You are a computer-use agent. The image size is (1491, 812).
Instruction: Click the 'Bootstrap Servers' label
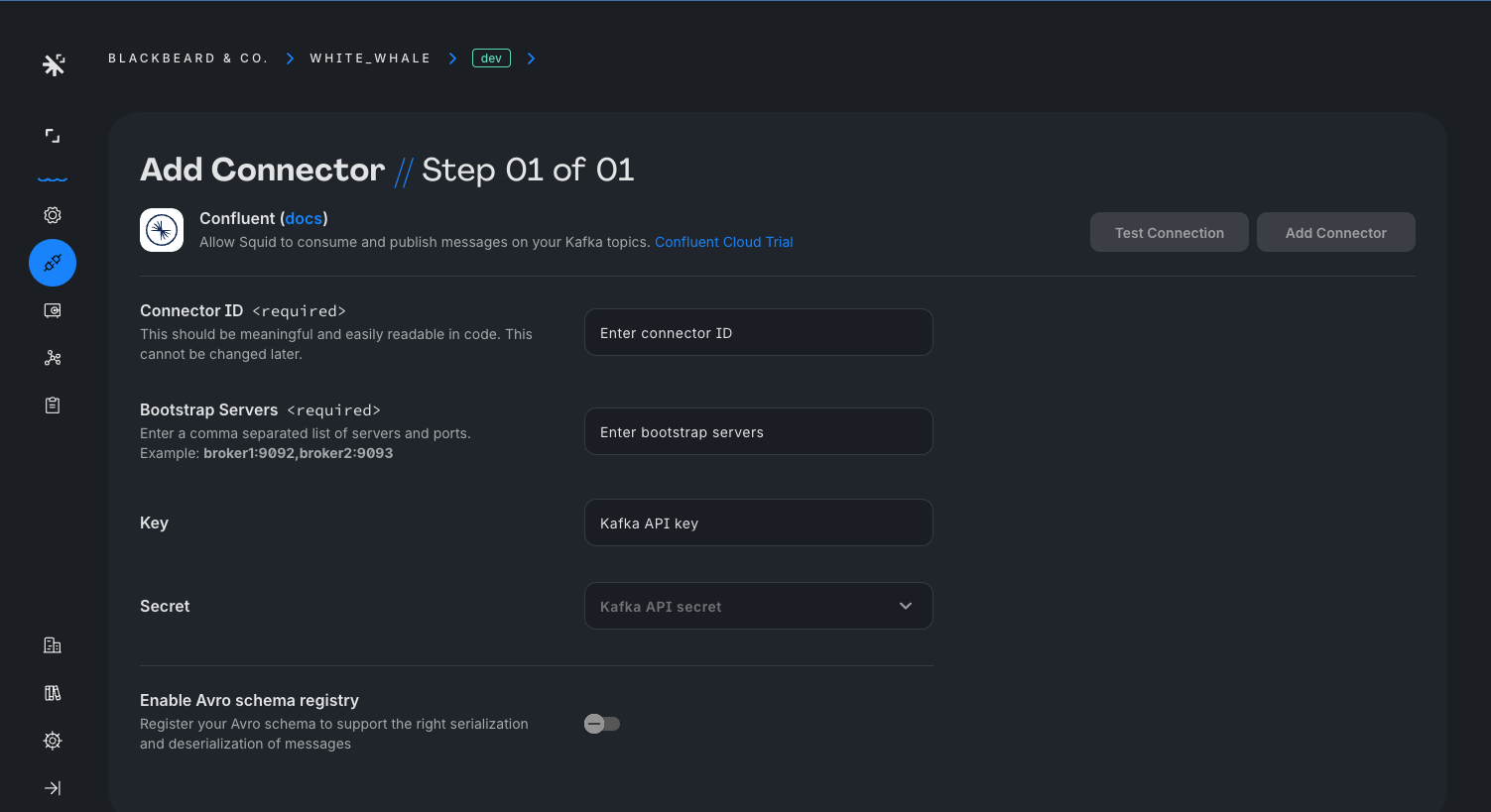pos(209,409)
